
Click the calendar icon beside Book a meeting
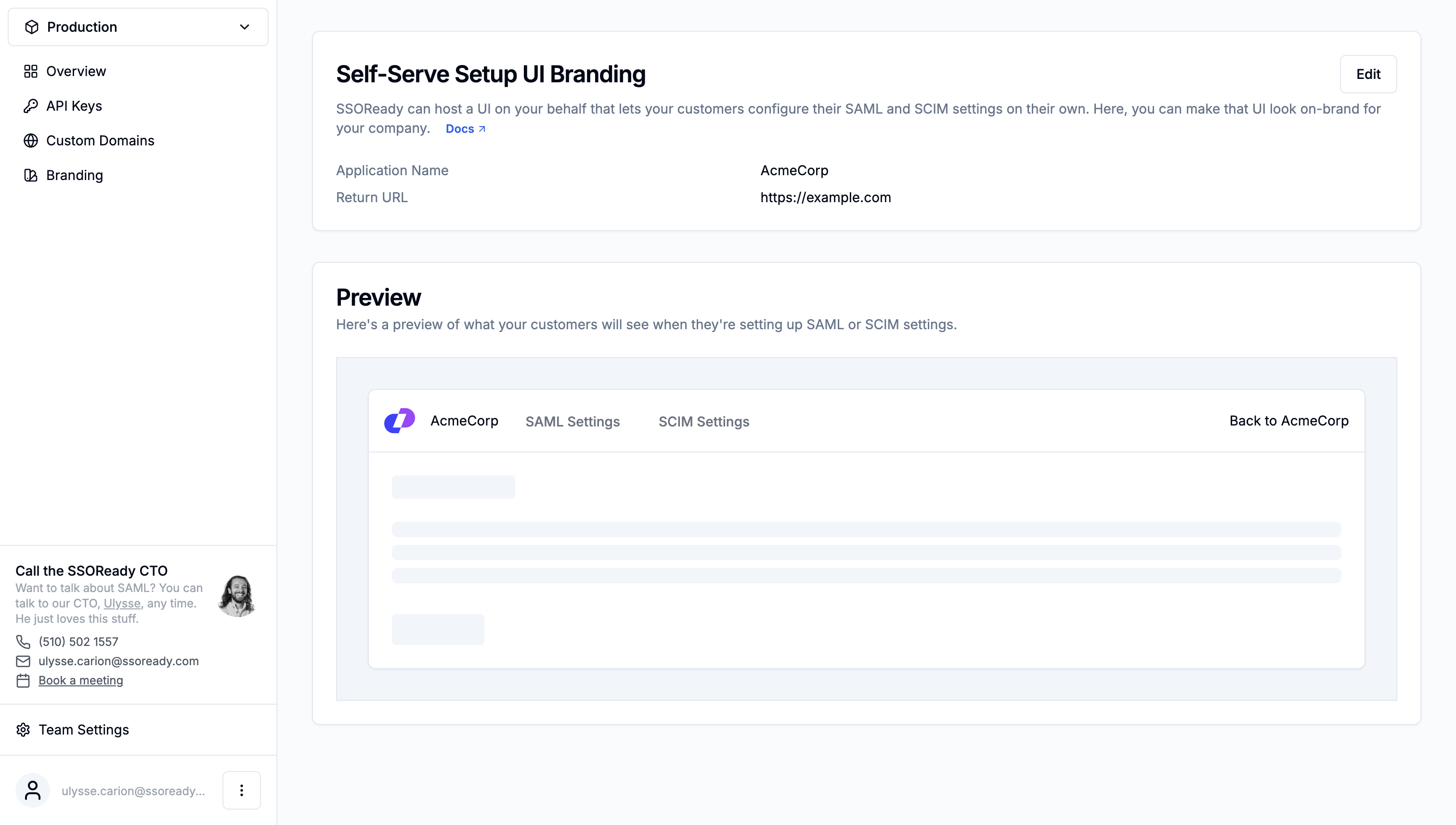coord(23,681)
